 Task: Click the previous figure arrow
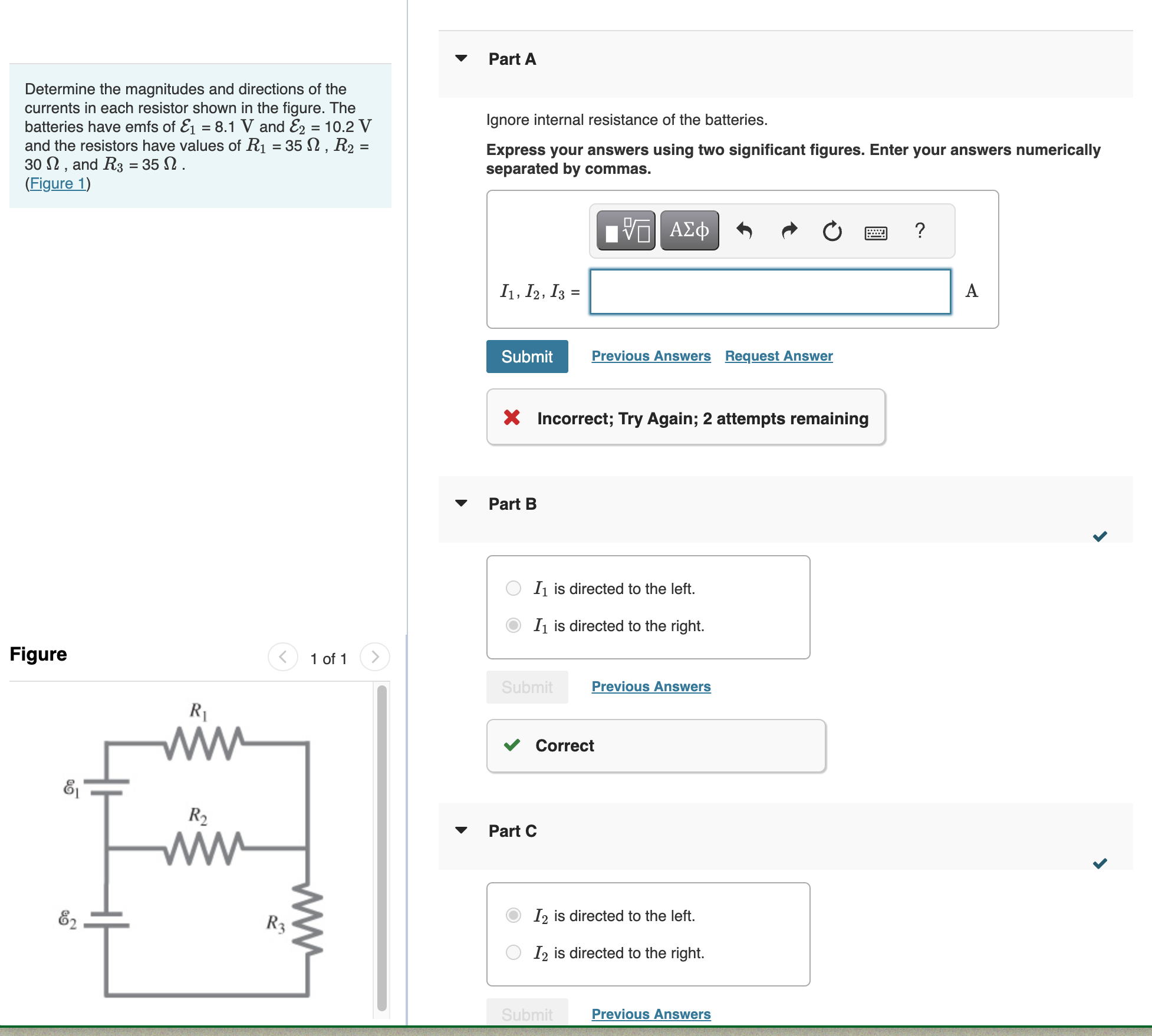point(282,658)
